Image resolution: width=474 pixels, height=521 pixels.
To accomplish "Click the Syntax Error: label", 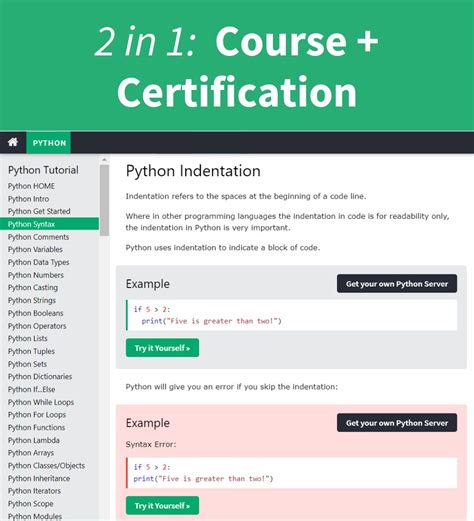I will pos(151,444).
